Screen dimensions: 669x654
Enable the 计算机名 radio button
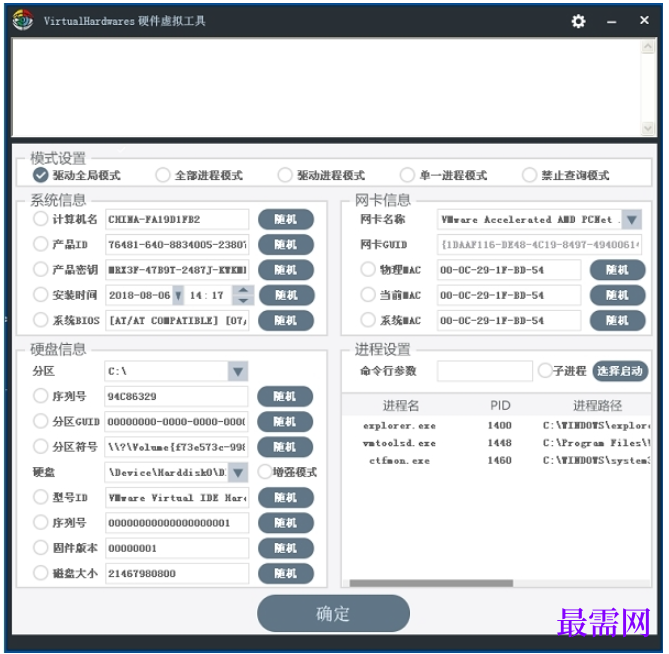pyautogui.click(x=41, y=219)
